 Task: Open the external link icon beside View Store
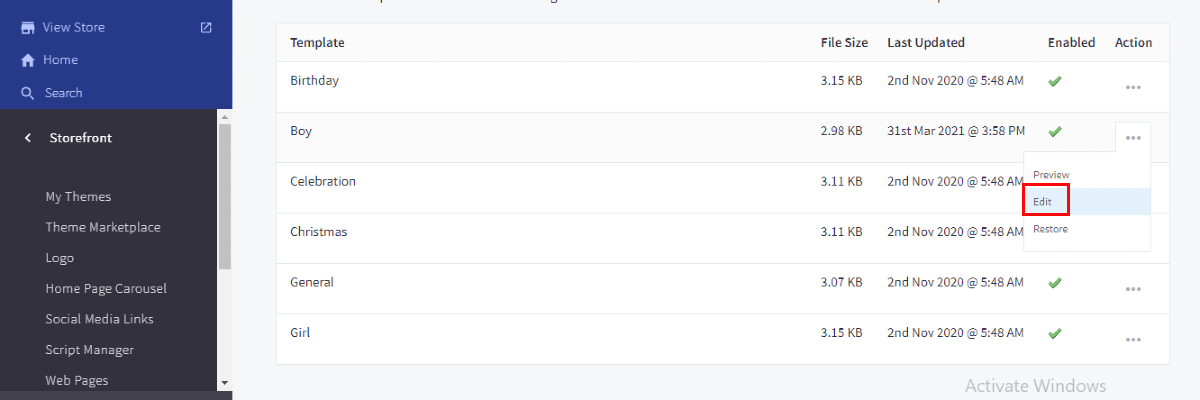(206, 27)
